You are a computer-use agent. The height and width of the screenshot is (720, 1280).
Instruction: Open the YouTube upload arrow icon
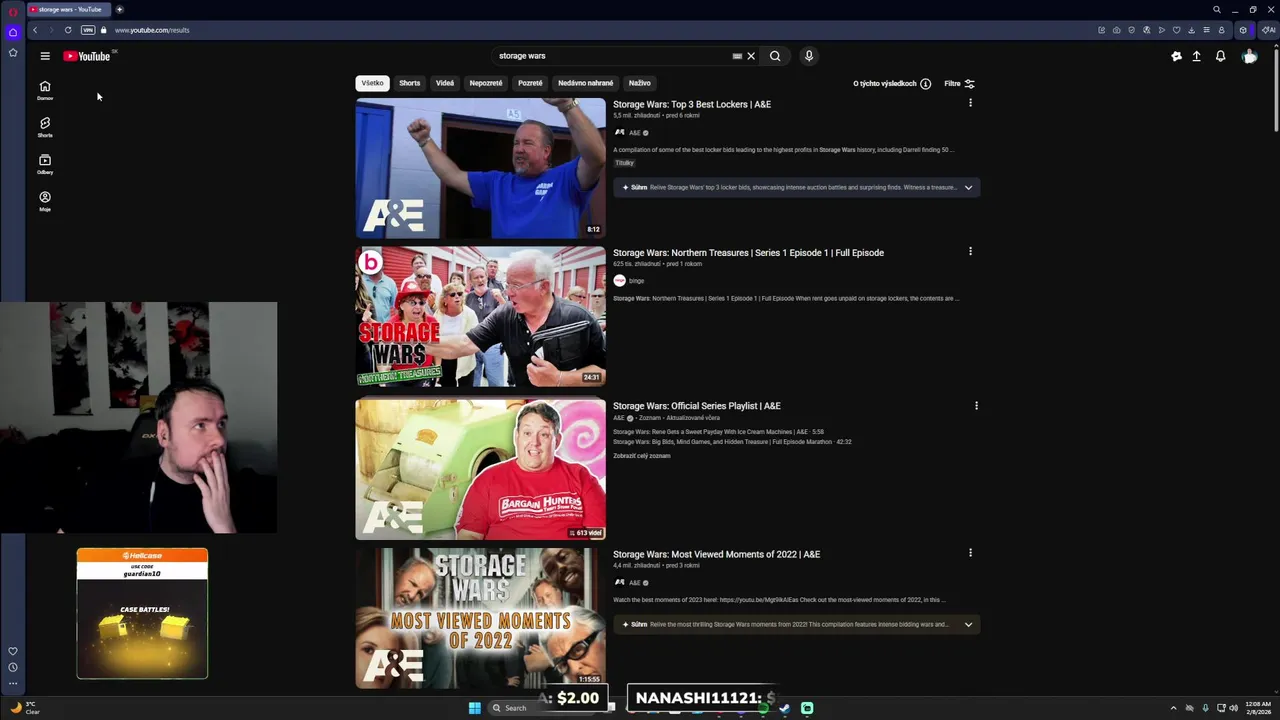(x=1196, y=56)
